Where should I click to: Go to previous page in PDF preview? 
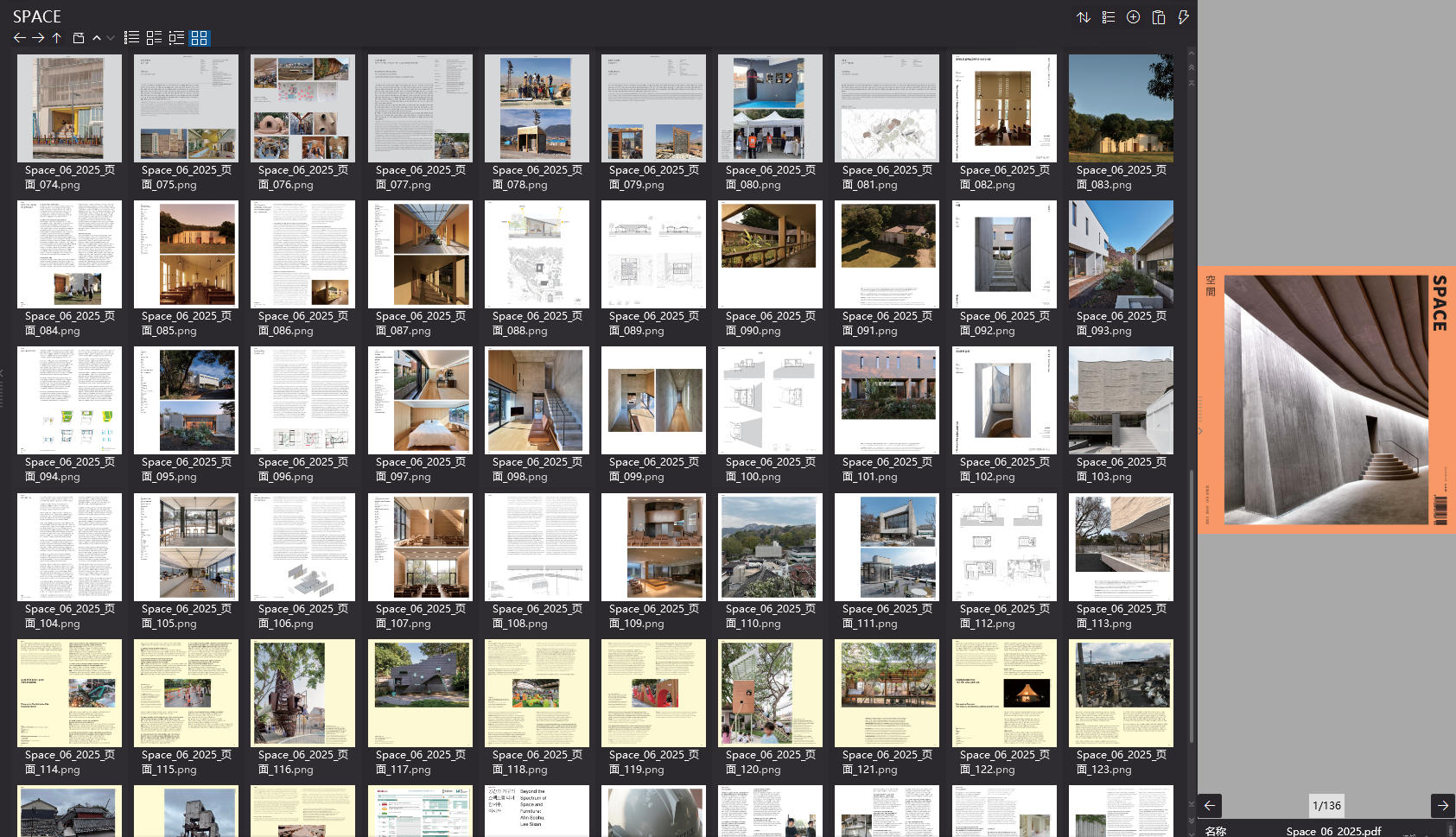tap(1210, 805)
